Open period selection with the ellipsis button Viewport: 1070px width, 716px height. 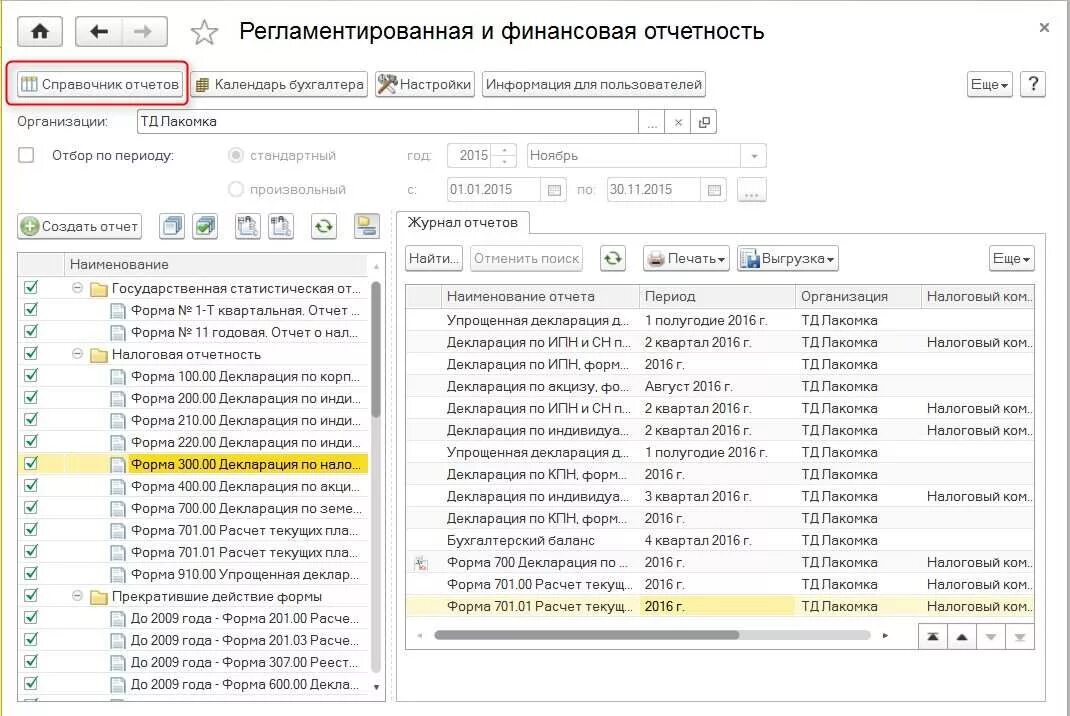751,190
